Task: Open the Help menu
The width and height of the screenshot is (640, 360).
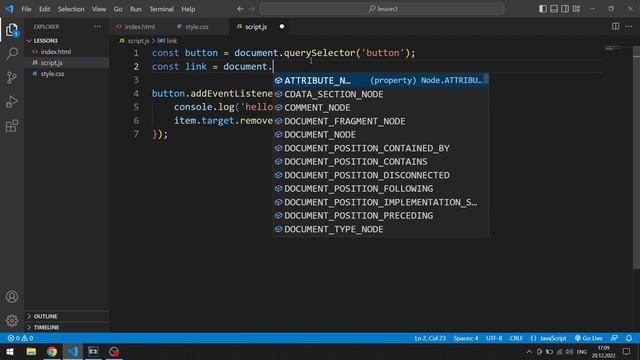Action: [188, 9]
